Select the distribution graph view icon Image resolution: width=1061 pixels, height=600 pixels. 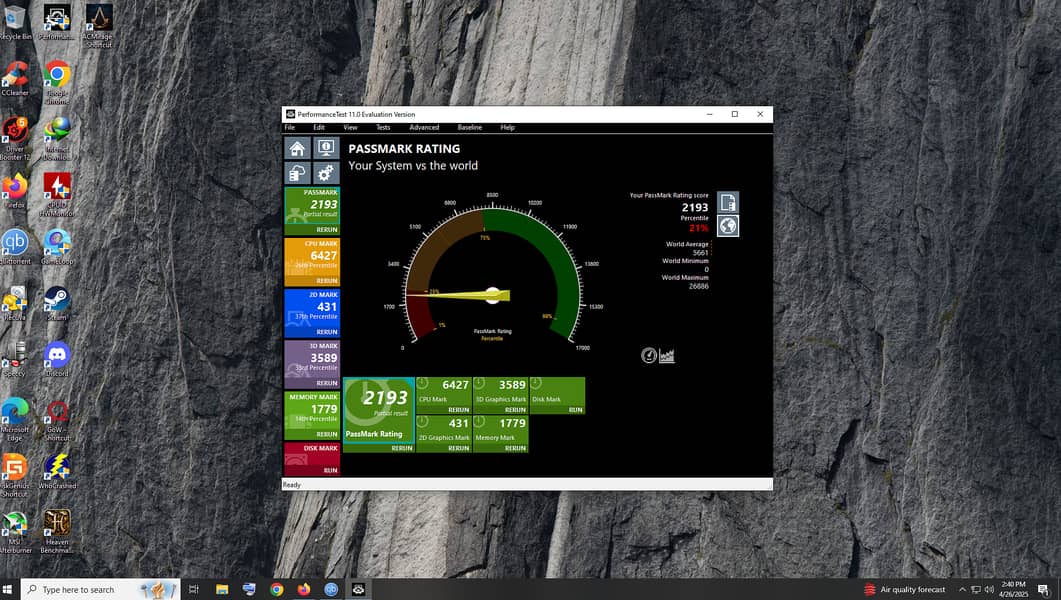pyautogui.click(x=667, y=355)
